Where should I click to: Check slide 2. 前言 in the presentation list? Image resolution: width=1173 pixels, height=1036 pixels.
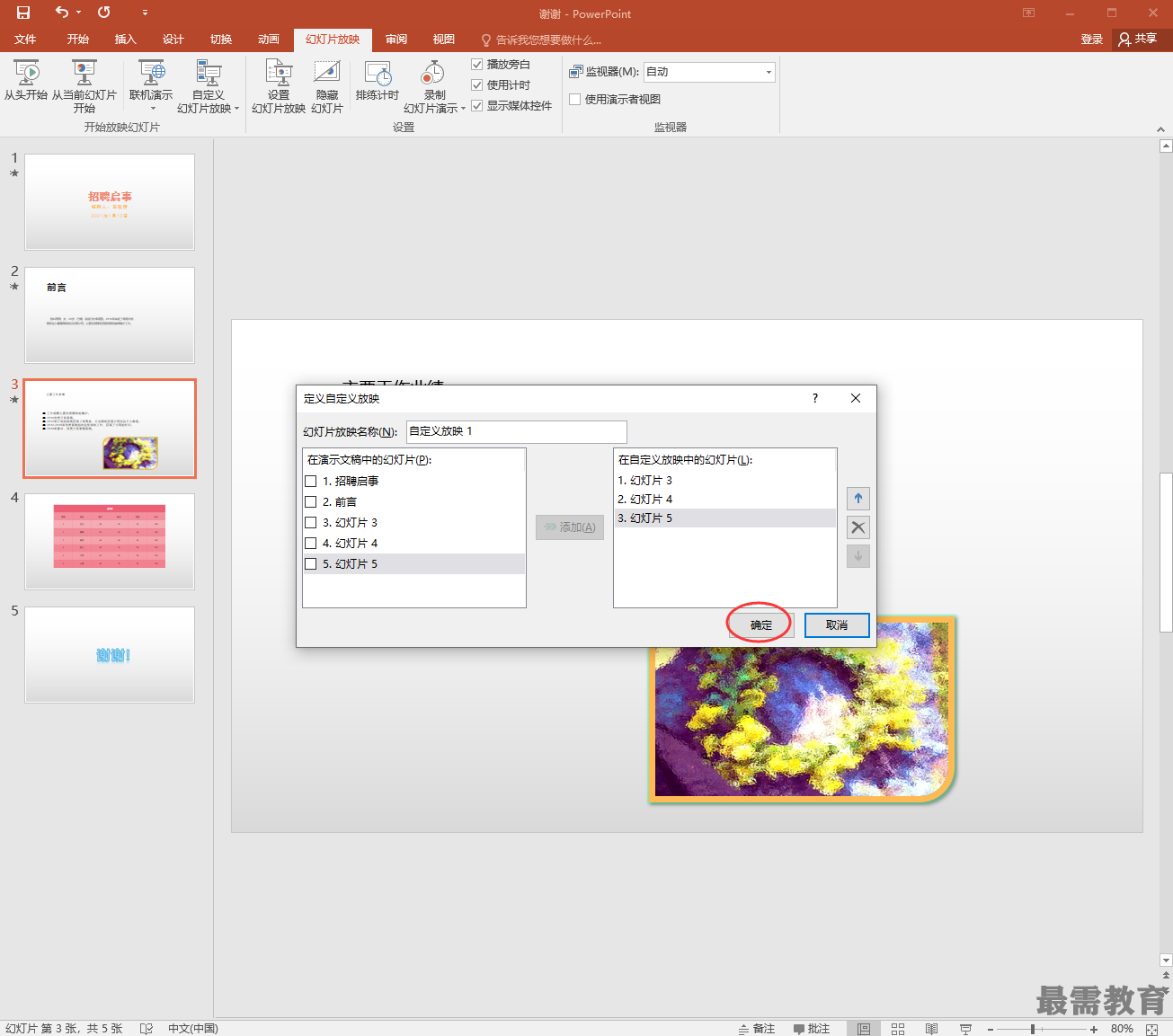311,502
